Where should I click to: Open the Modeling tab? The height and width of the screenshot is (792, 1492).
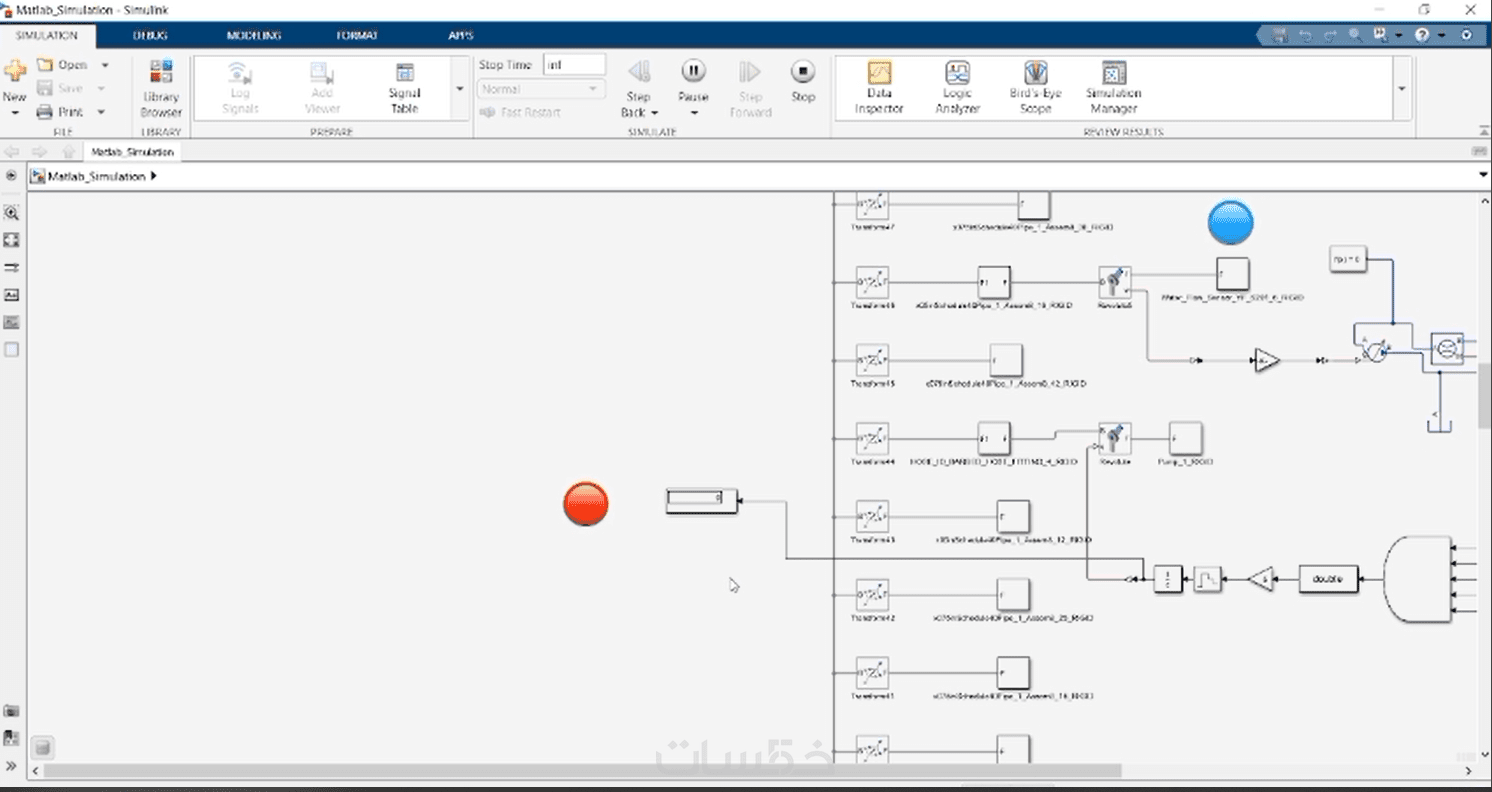coord(254,35)
